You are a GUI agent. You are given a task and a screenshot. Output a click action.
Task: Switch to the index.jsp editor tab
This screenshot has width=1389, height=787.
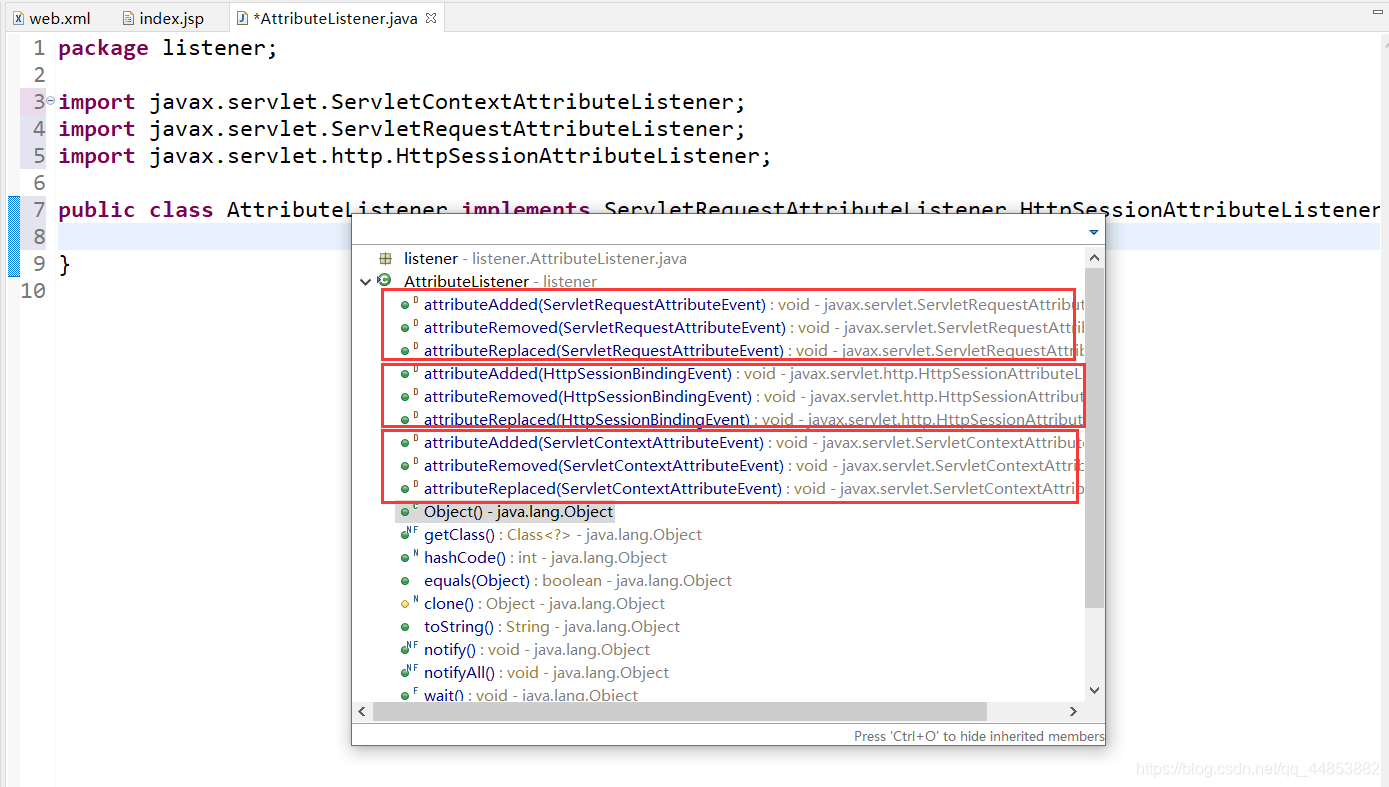pos(162,18)
